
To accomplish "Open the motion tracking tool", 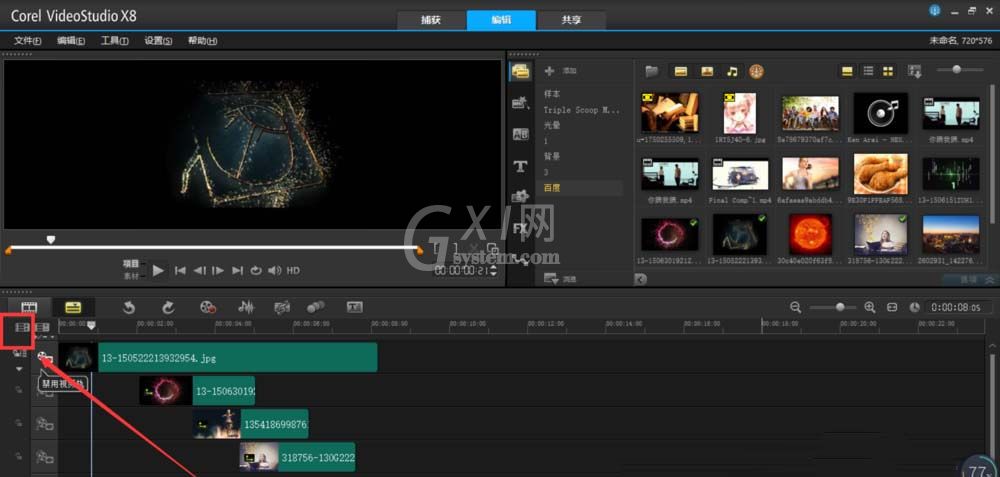I will point(315,307).
